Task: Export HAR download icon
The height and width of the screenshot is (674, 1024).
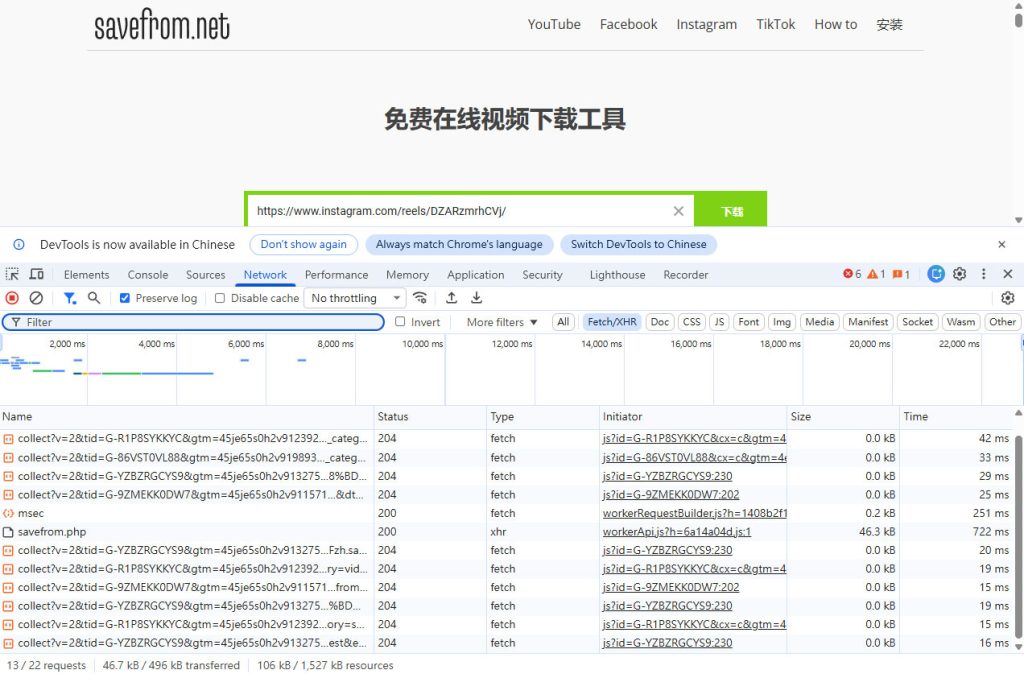Action: pyautogui.click(x=477, y=298)
